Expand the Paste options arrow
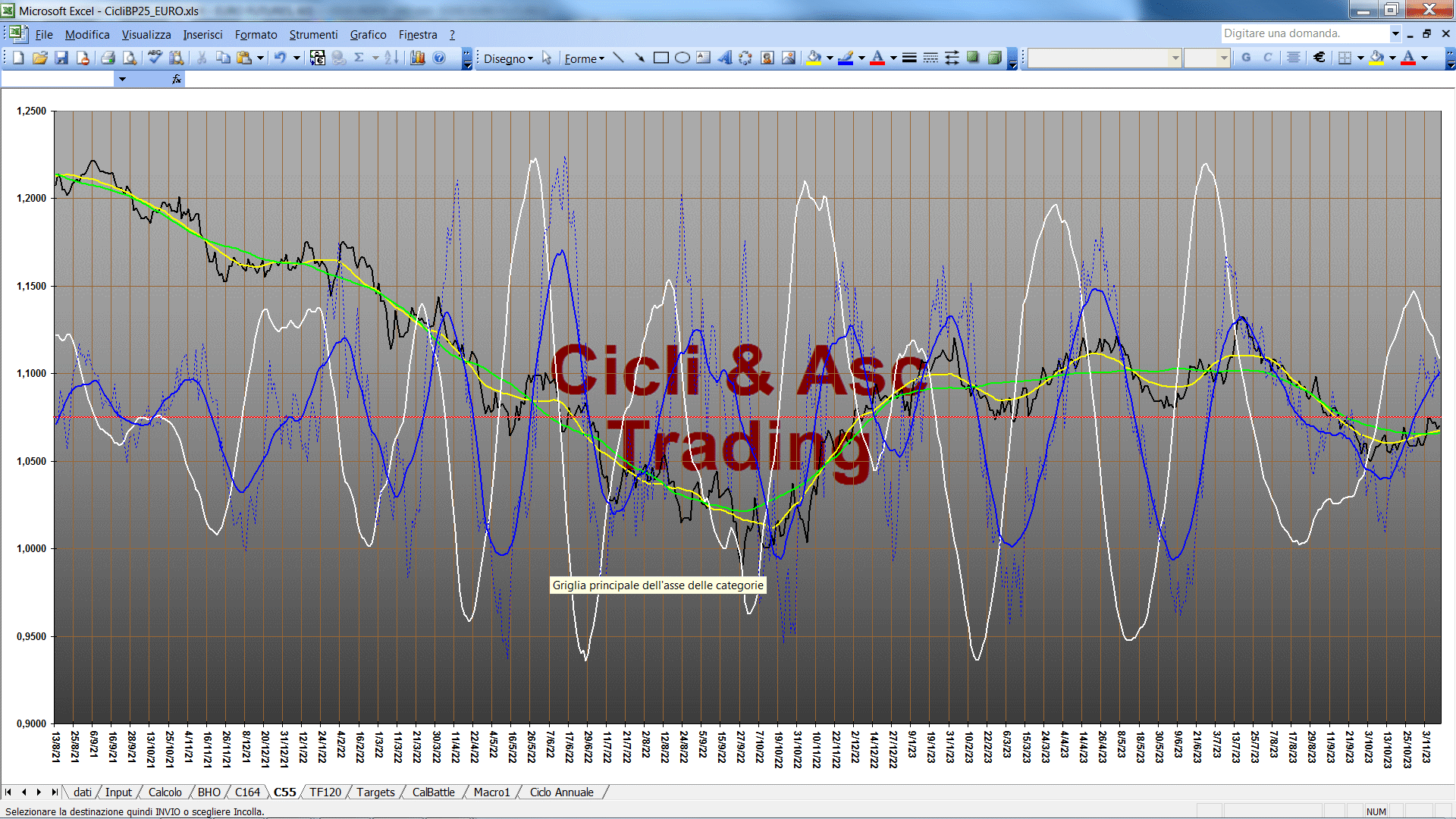 [x=260, y=58]
